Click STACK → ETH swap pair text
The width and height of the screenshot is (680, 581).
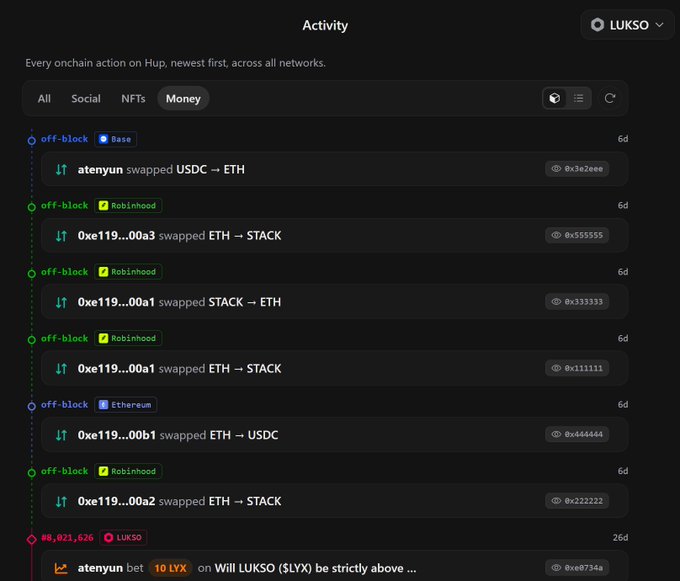[x=245, y=302]
